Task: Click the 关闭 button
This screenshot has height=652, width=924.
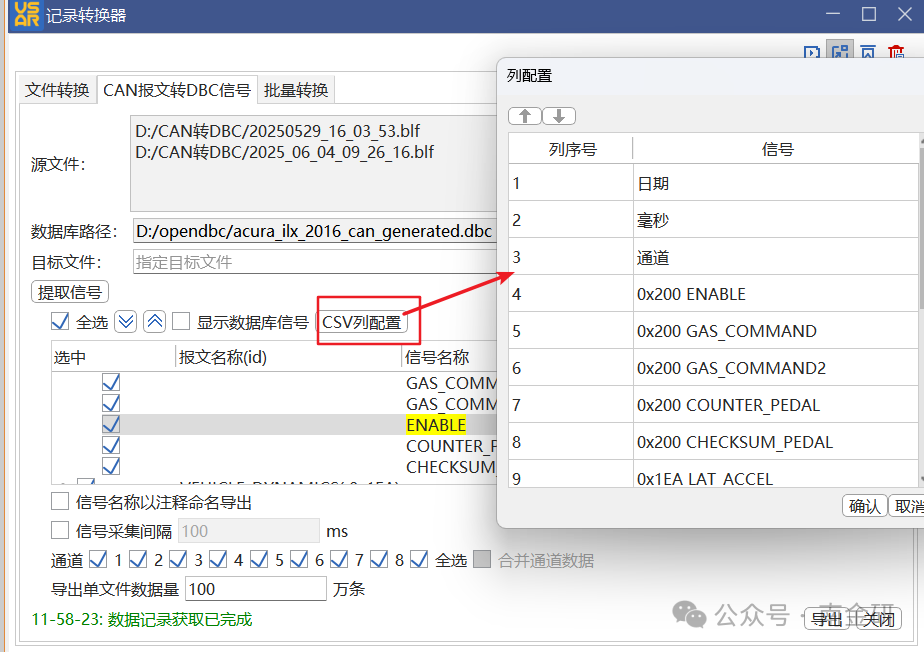Action: tap(879, 619)
